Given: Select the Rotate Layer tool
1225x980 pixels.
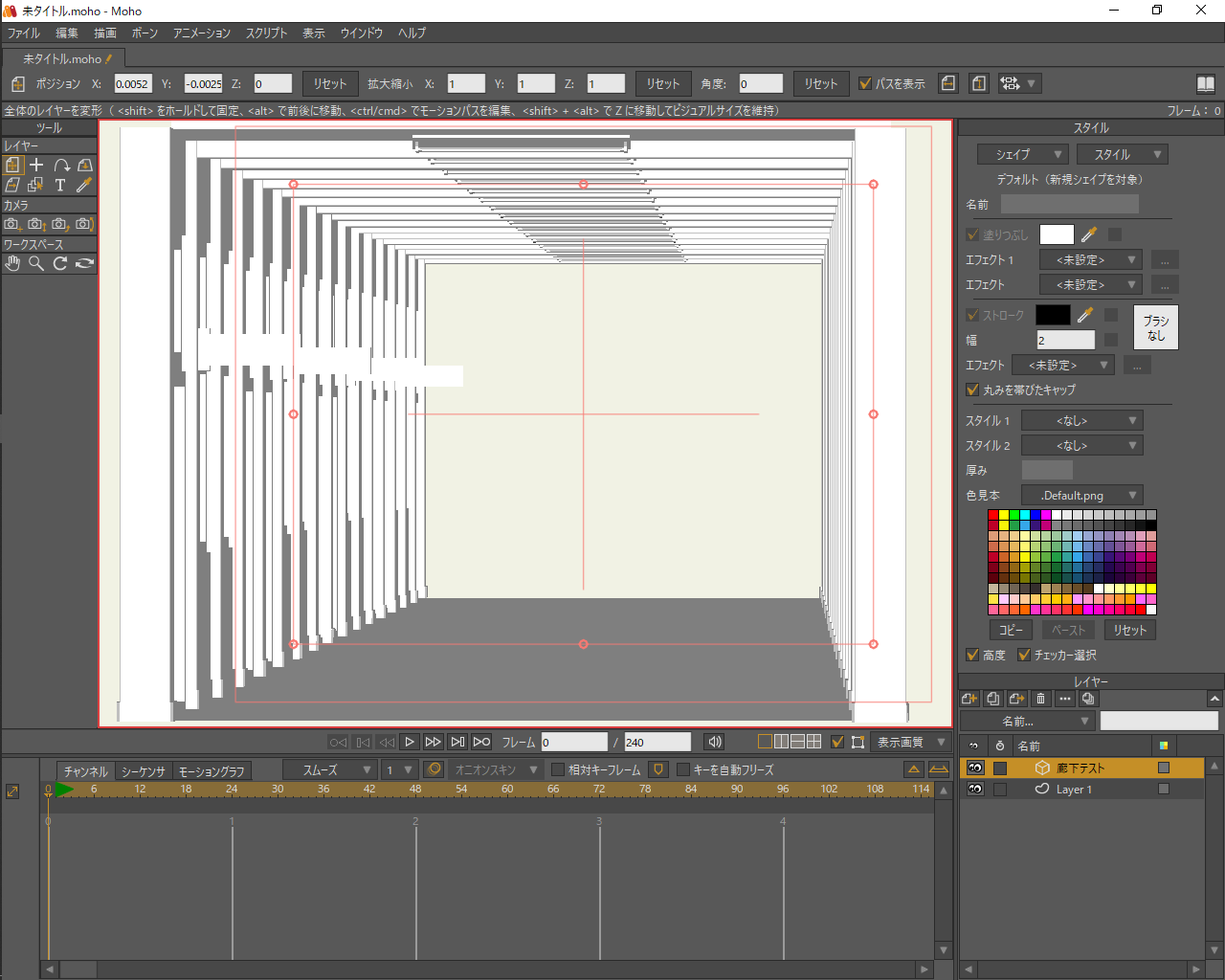Looking at the screenshot, I should [61, 166].
